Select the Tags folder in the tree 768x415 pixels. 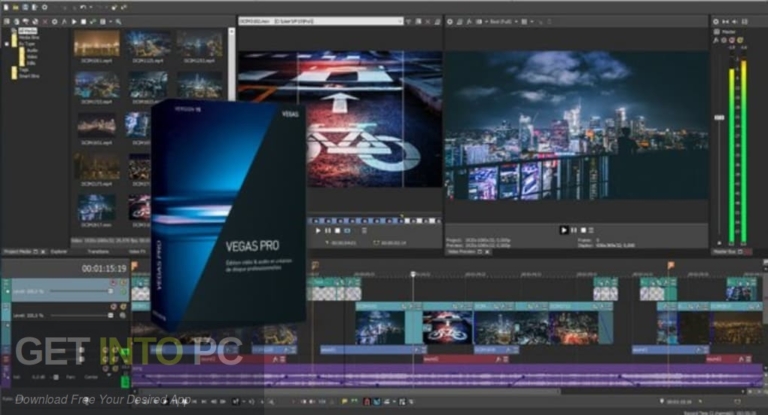[24, 70]
